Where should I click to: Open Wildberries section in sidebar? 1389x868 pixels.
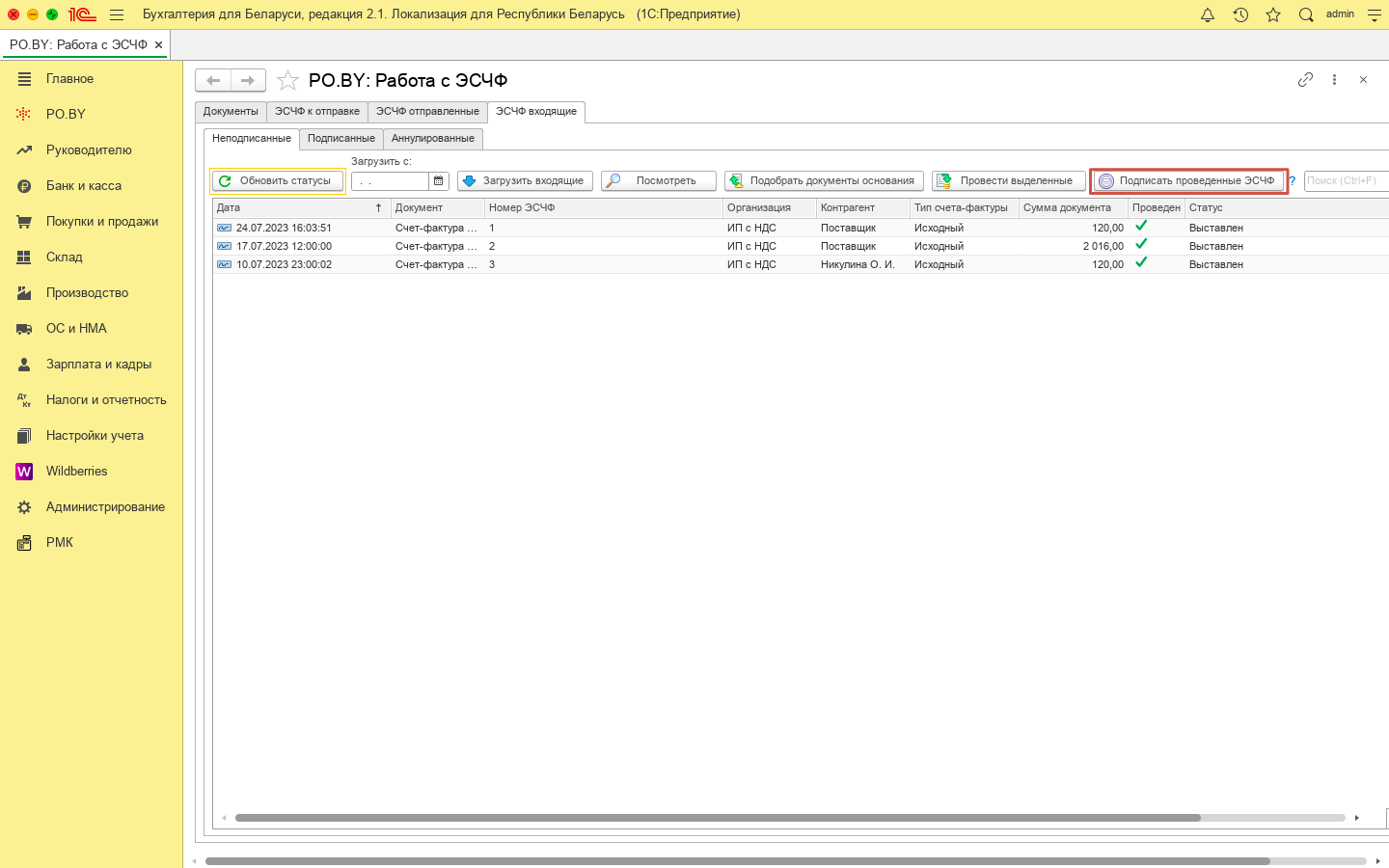tap(76, 472)
